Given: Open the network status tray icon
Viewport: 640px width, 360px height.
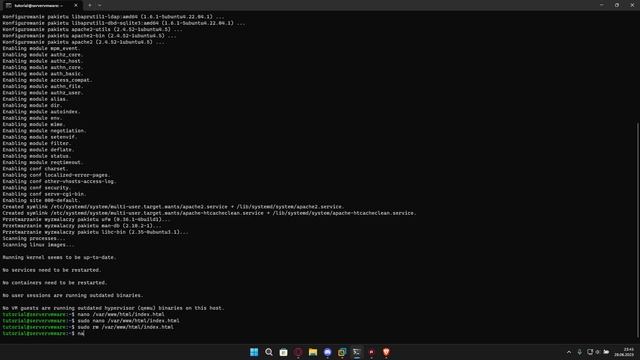Looking at the screenshot, I should (x=590, y=352).
